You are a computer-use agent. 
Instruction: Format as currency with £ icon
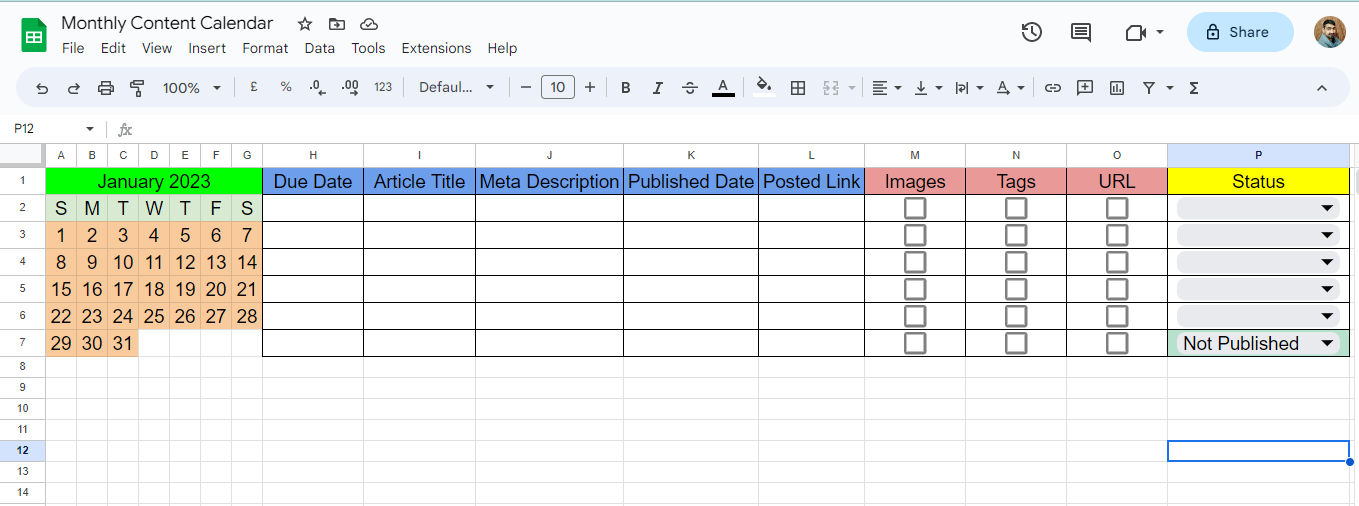[x=254, y=87]
